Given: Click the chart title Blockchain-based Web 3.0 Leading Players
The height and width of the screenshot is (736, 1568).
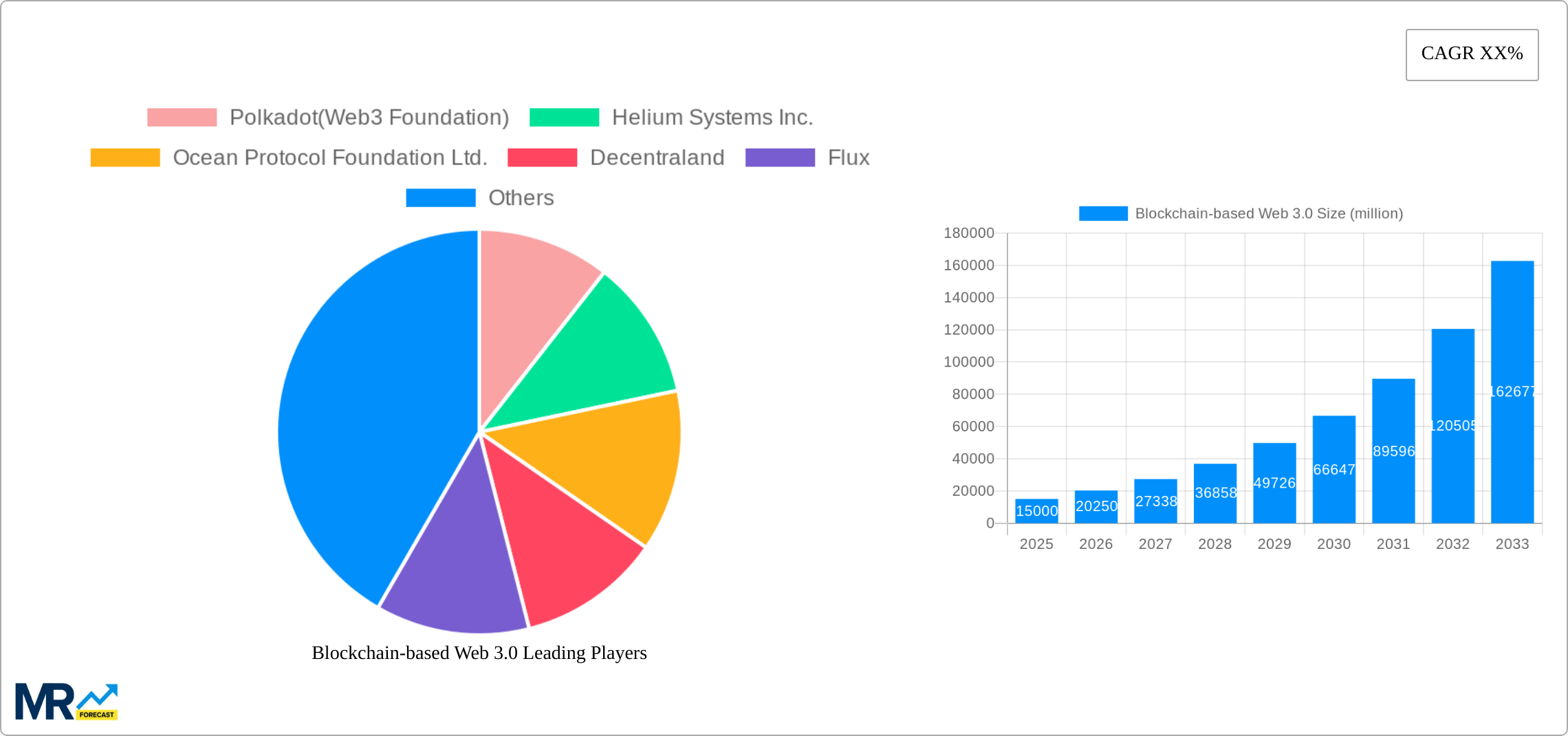Looking at the screenshot, I should [x=479, y=653].
